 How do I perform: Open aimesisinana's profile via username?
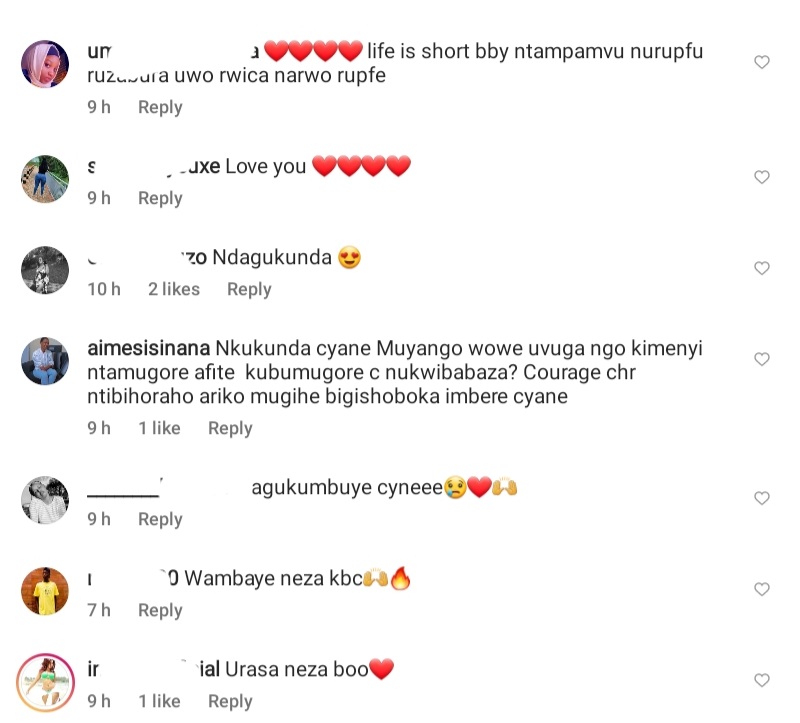tap(149, 350)
